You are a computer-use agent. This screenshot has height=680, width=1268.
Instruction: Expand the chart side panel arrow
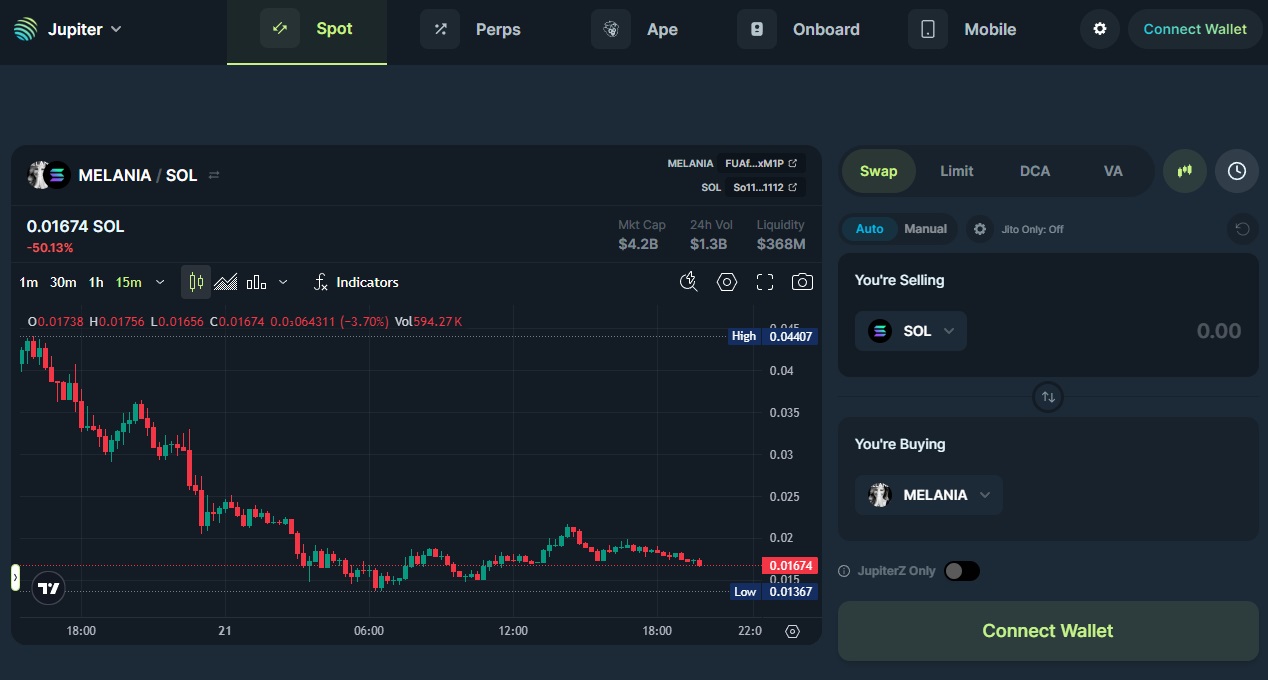click(16, 578)
